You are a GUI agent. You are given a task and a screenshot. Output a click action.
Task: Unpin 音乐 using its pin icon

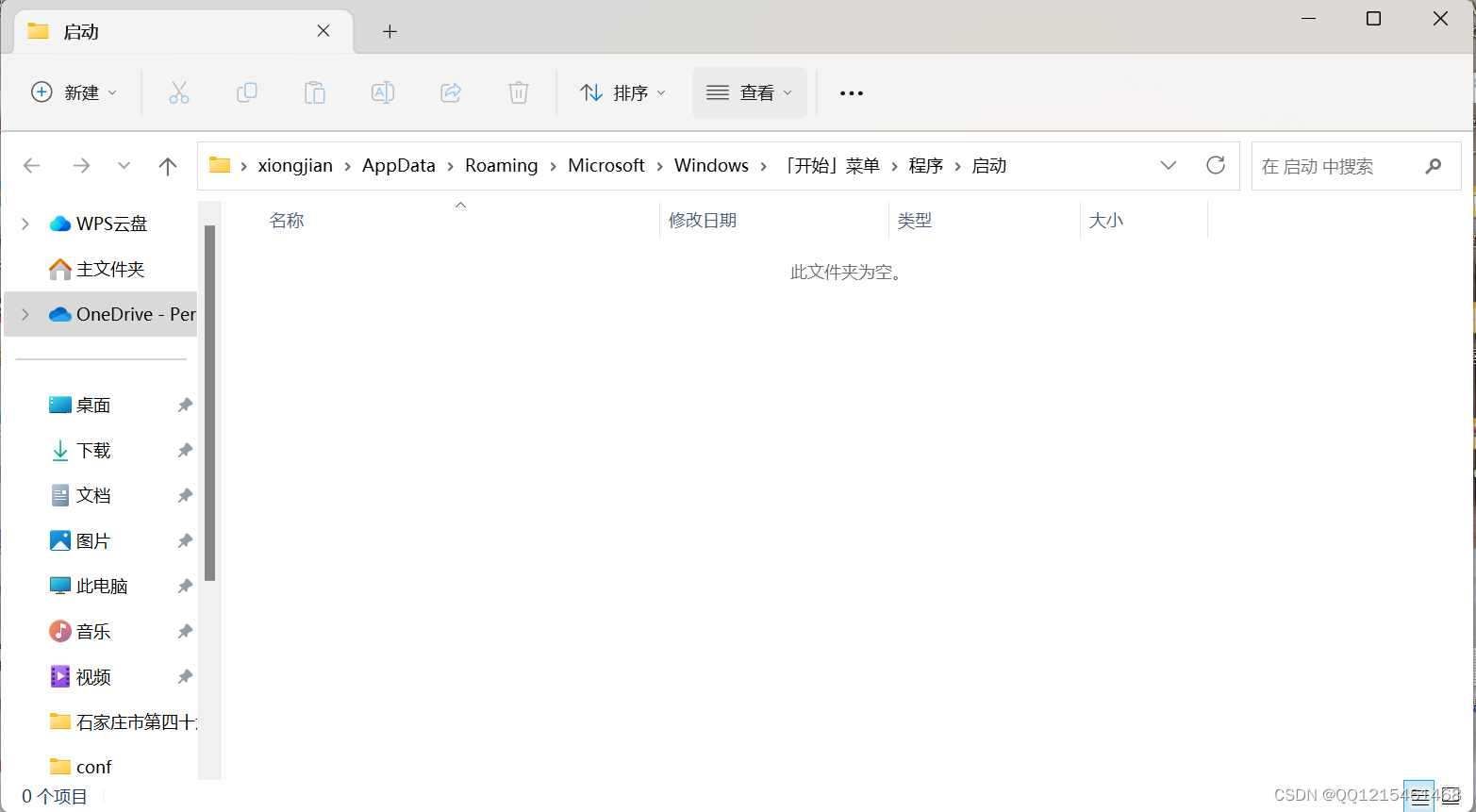(x=185, y=631)
